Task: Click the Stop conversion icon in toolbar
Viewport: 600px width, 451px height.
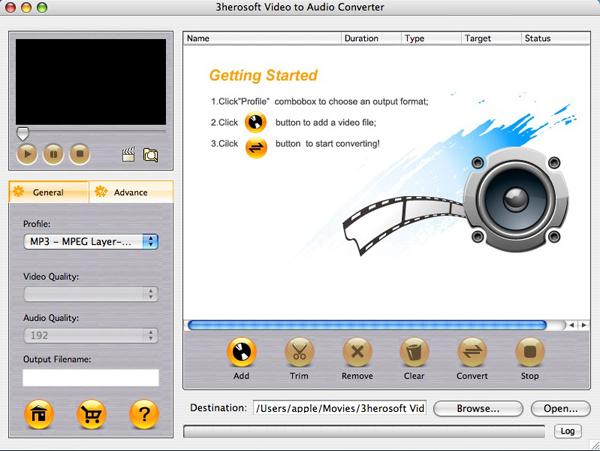Action: point(530,352)
